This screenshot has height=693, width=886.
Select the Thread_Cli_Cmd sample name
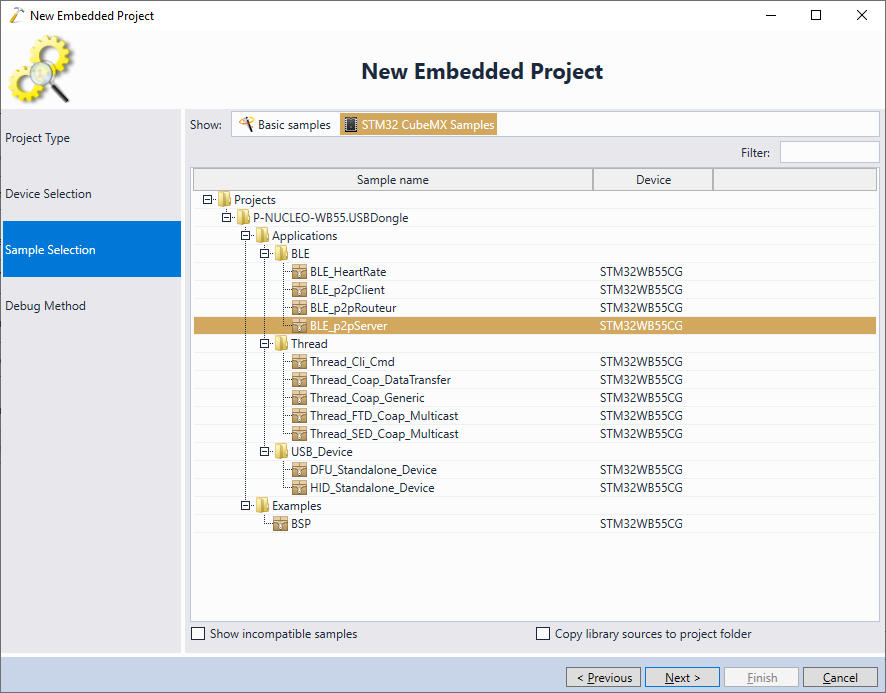[352, 362]
